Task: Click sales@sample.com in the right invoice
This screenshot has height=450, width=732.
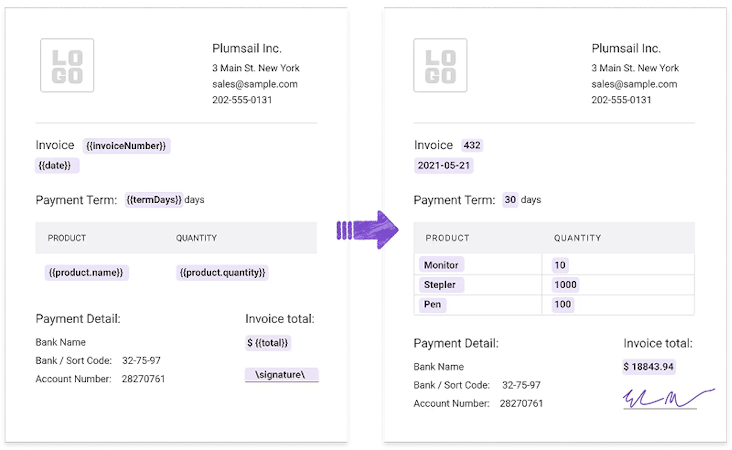Action: [634, 84]
